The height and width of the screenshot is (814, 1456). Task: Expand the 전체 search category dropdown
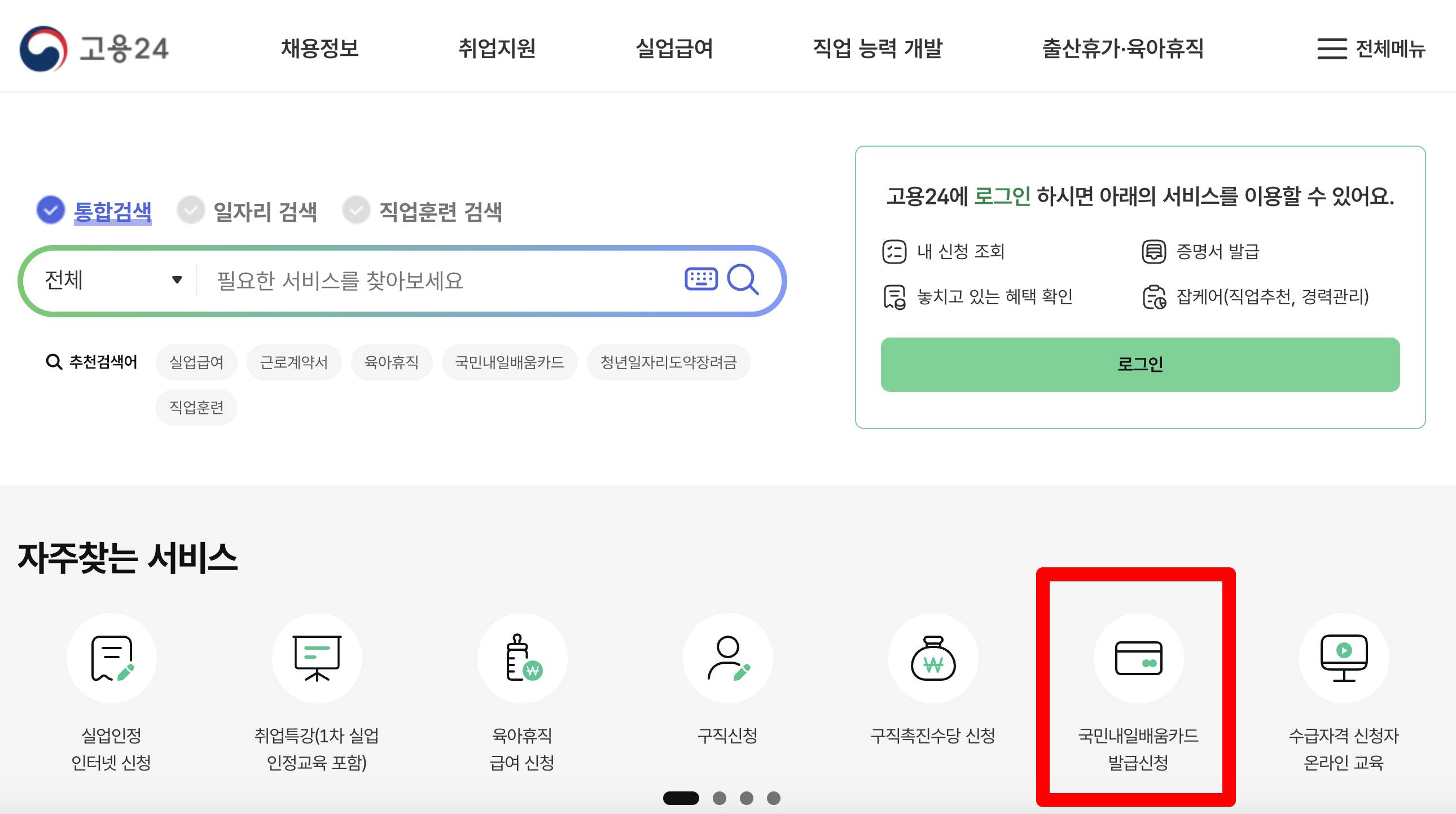point(113,280)
